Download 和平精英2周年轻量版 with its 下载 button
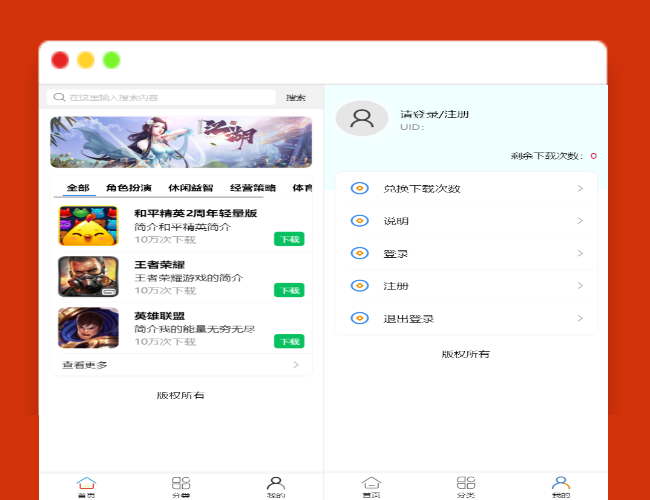Viewport: 650px width, 500px height. (289, 239)
